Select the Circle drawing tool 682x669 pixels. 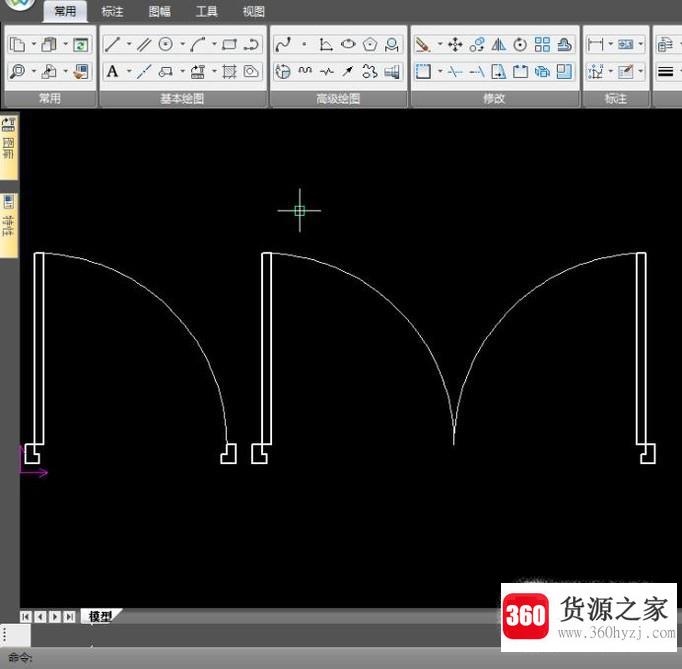[166, 44]
